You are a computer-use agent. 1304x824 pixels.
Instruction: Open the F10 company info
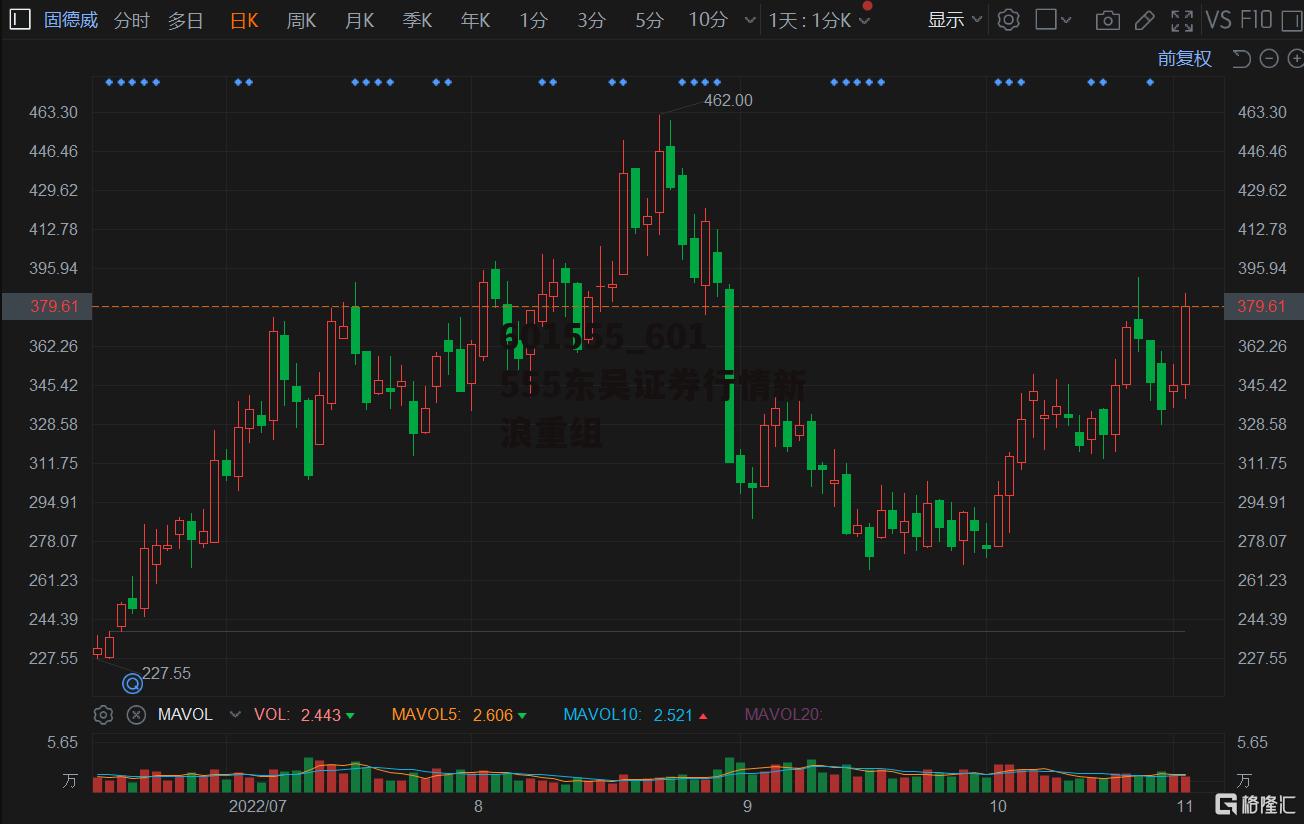point(1256,19)
